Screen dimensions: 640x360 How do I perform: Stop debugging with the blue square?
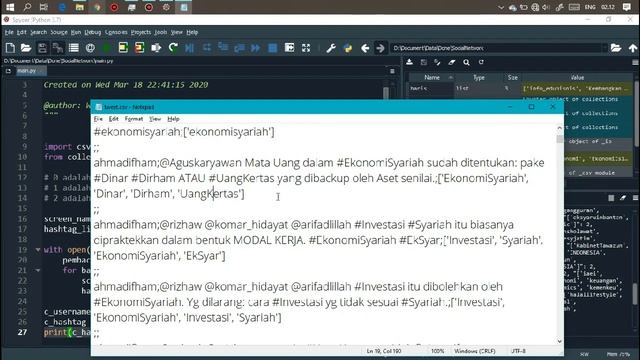pyautogui.click(x=273, y=48)
